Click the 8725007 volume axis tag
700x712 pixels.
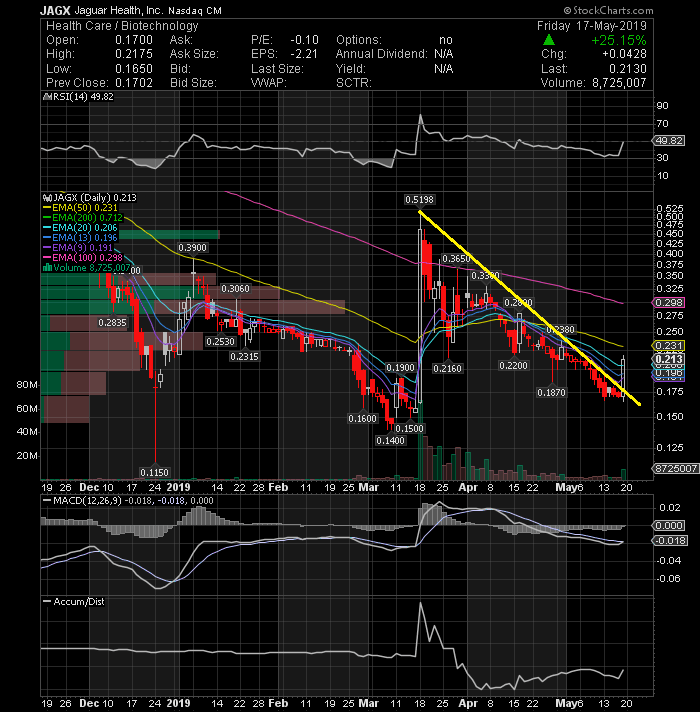pyautogui.click(x=676, y=468)
